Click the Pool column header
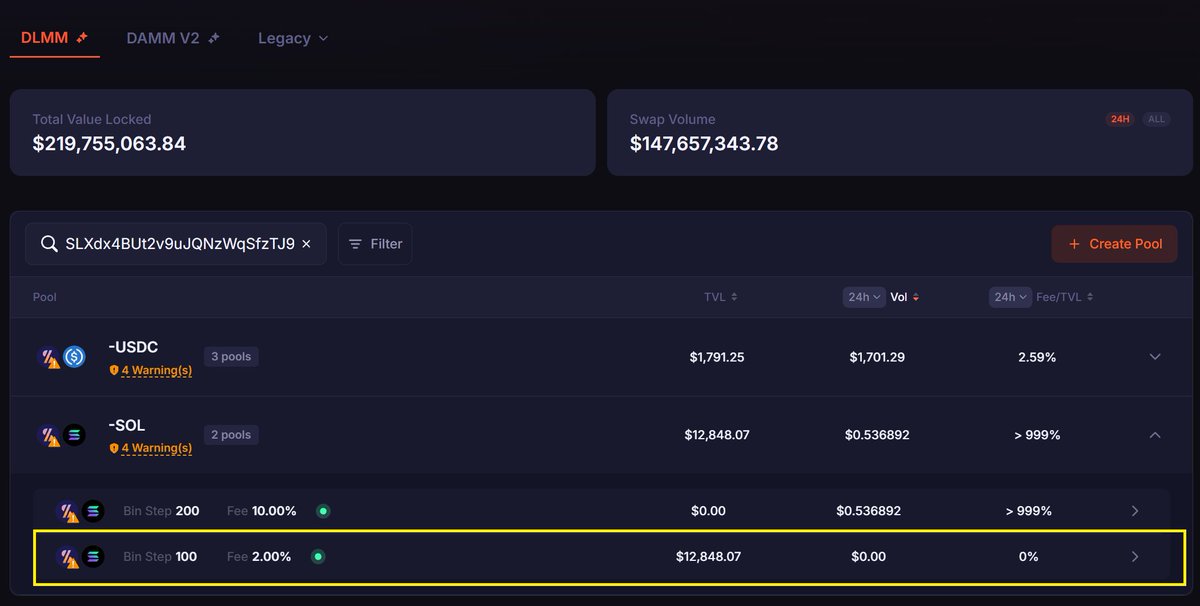The width and height of the screenshot is (1200, 606). (45, 297)
